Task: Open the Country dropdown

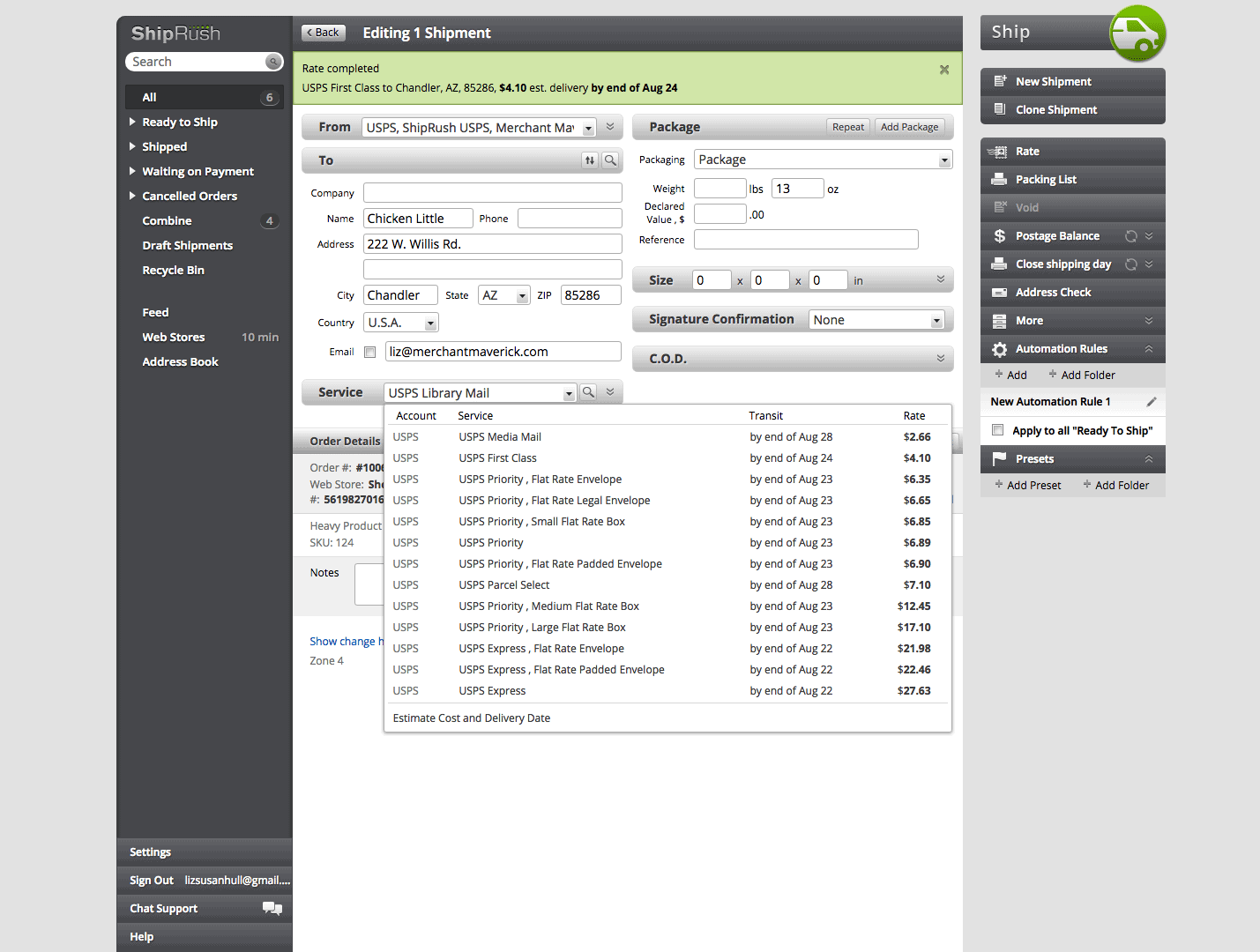Action: pos(430,324)
